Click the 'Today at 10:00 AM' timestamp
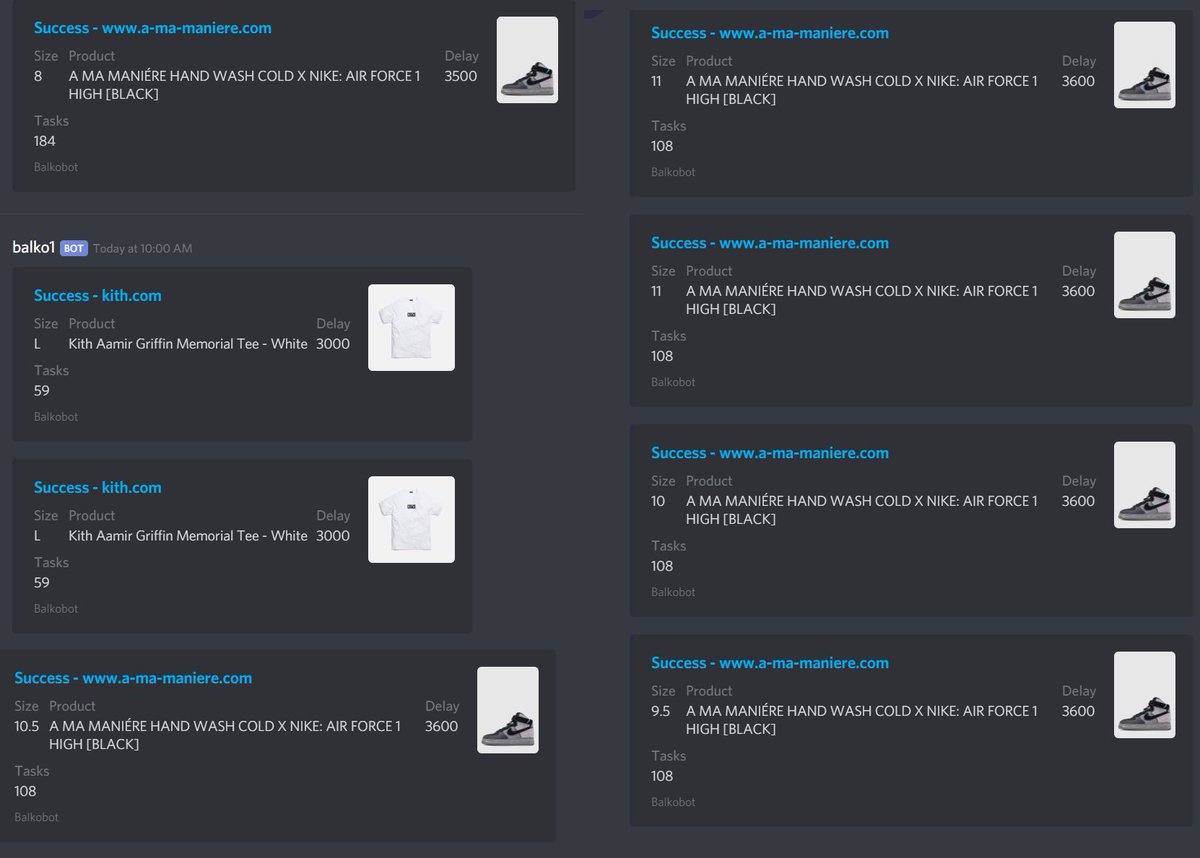The height and width of the screenshot is (858, 1200). tap(143, 249)
